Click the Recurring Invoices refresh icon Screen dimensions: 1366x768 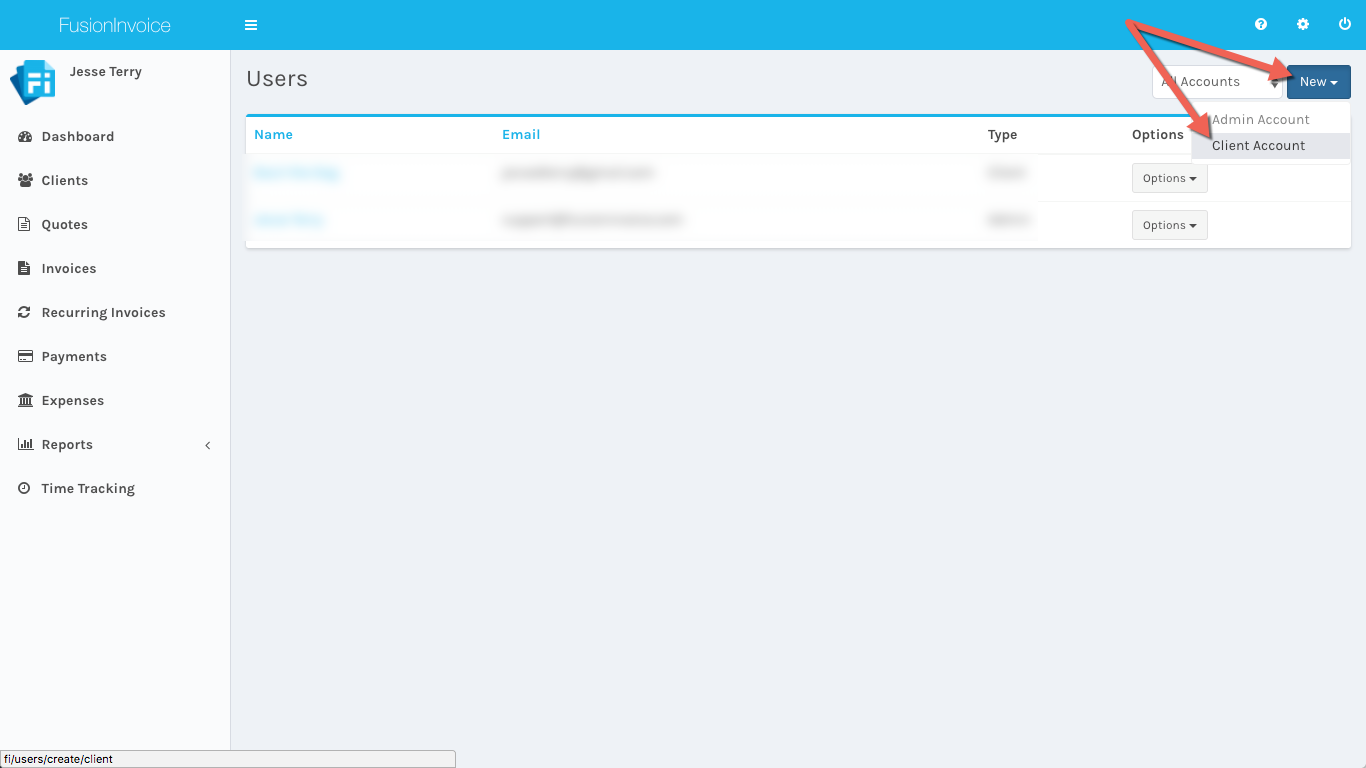coord(25,313)
